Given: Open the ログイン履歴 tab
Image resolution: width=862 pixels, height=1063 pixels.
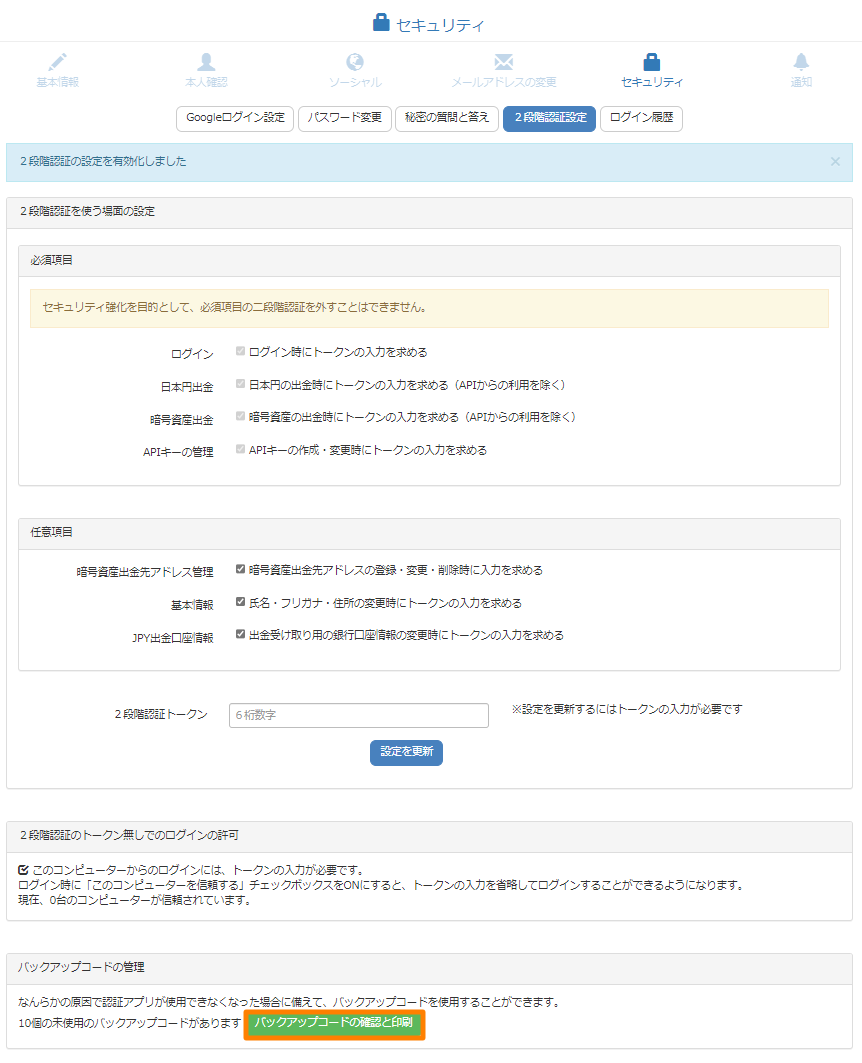Looking at the screenshot, I should tap(641, 118).
